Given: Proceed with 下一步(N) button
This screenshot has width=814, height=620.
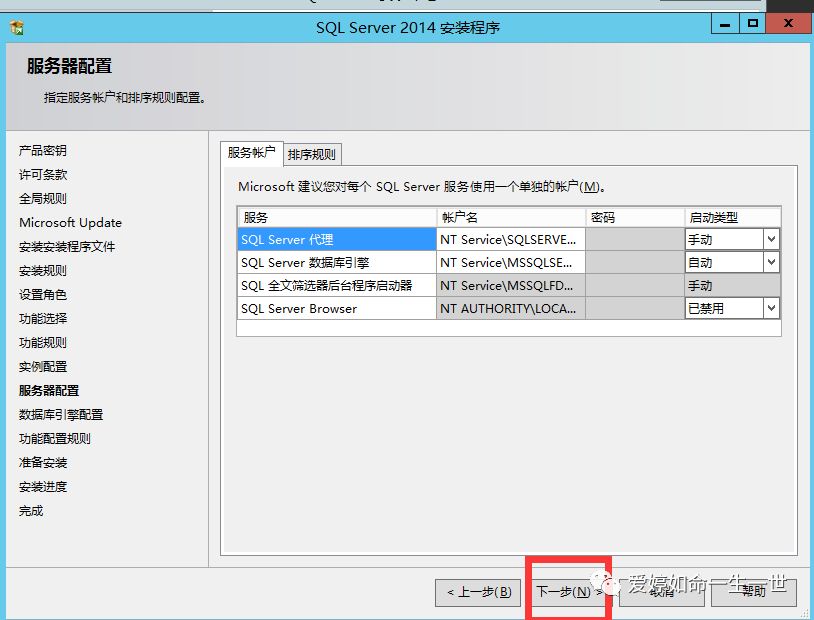Looking at the screenshot, I should [569, 591].
